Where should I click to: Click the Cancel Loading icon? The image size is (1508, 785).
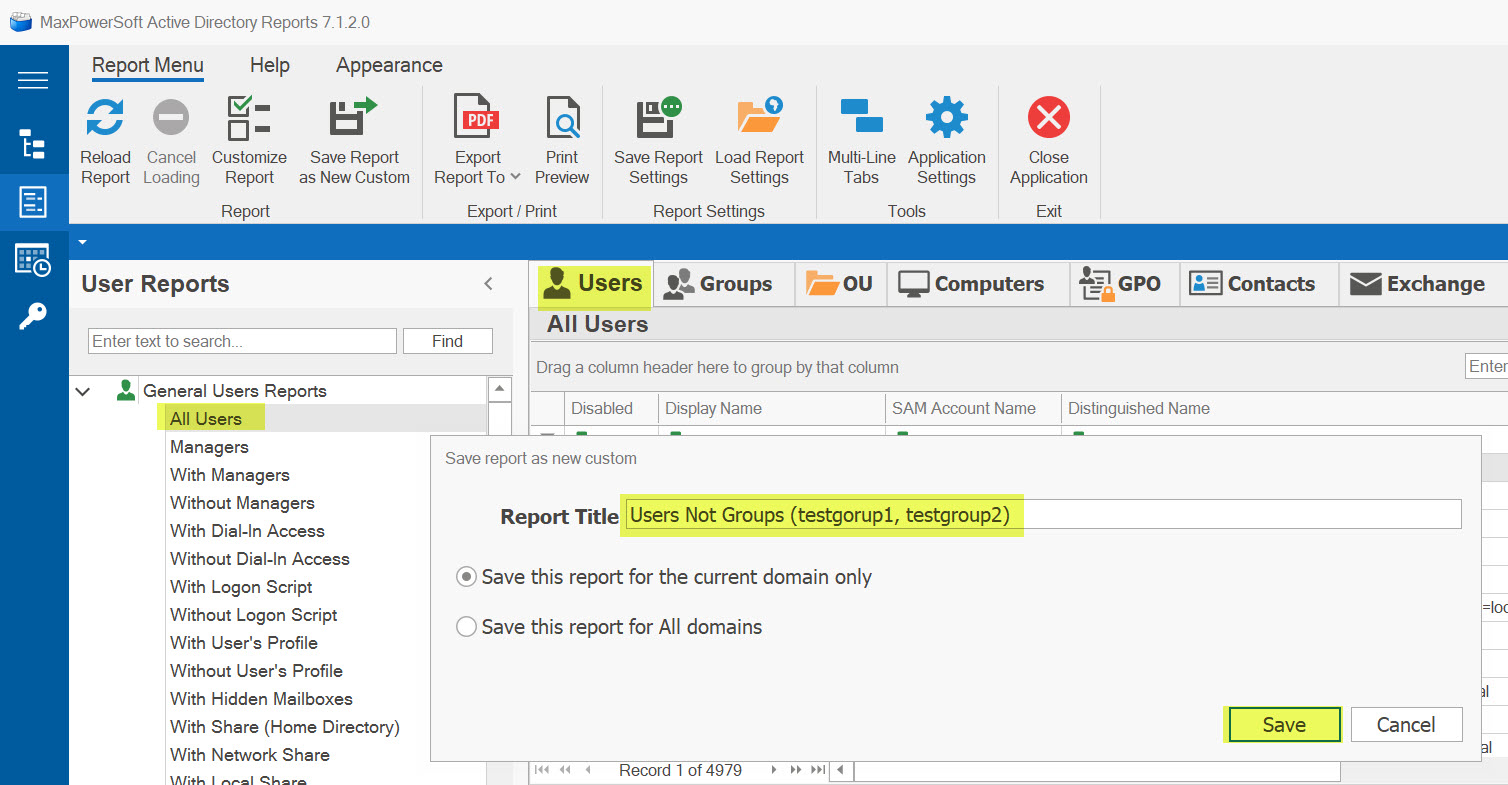point(171,118)
